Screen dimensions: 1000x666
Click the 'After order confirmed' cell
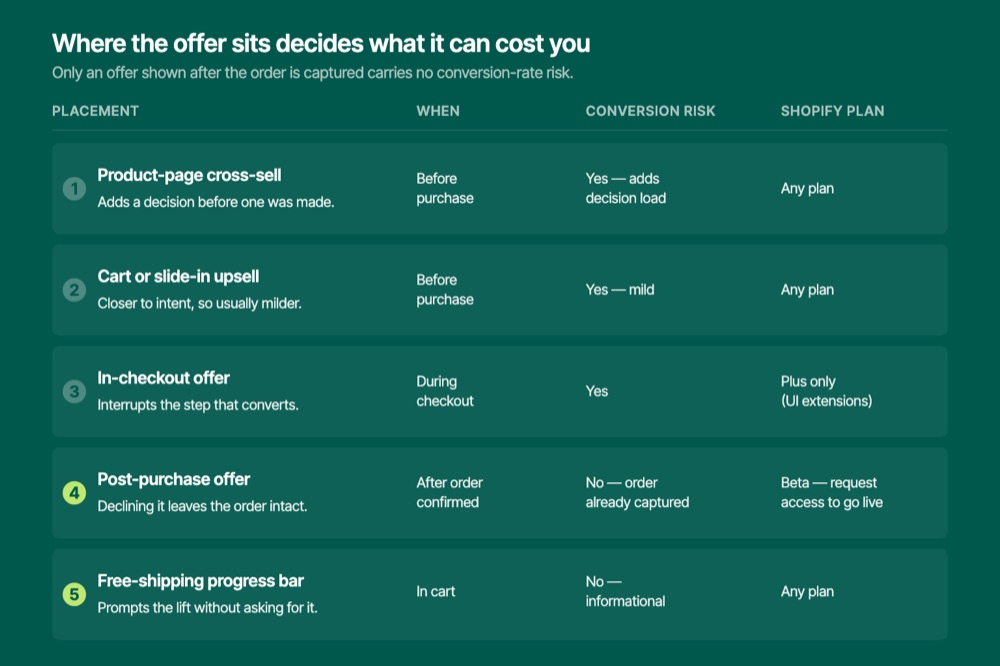[450, 492]
